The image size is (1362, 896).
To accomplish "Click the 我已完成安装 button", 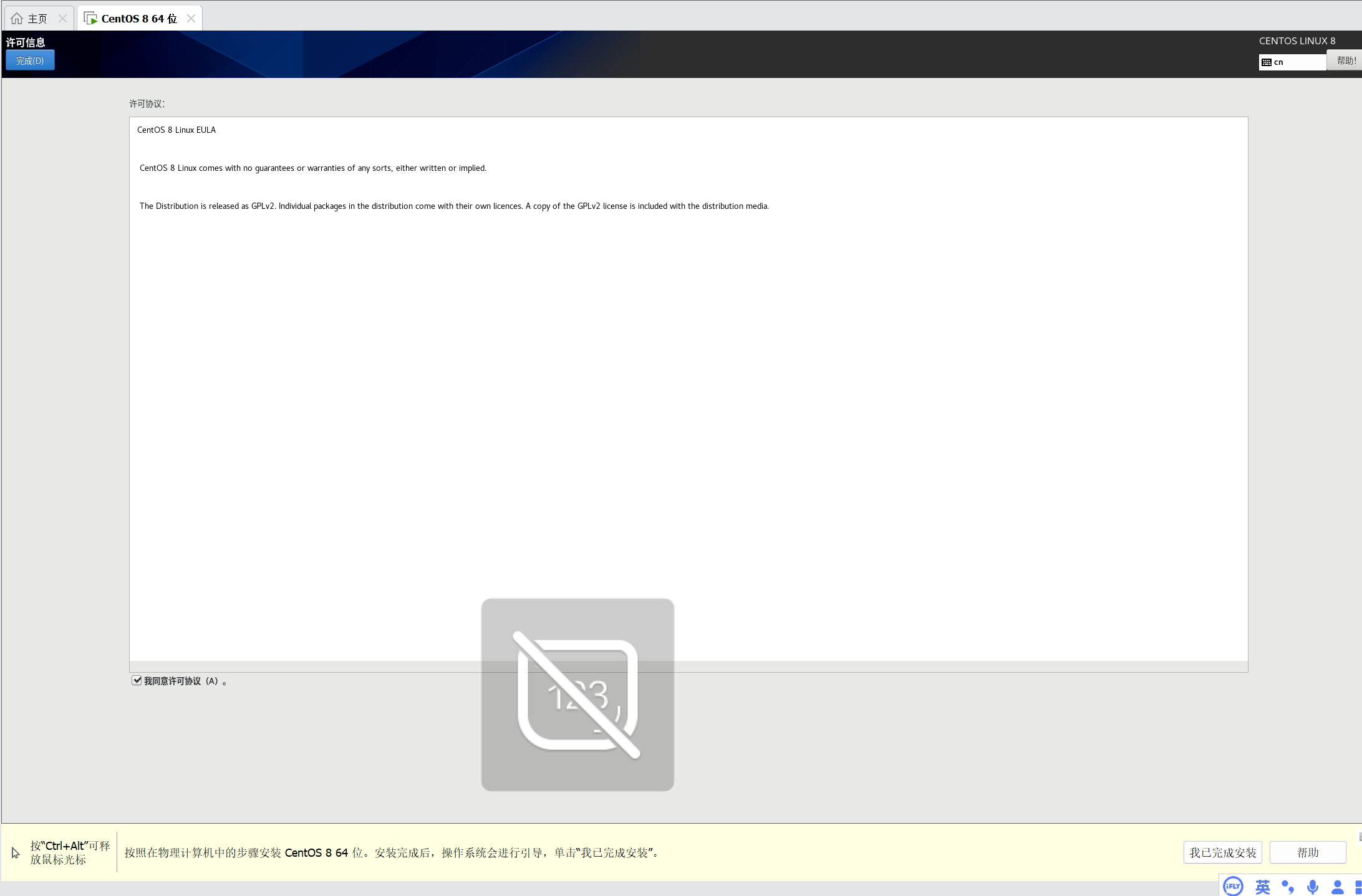I will click(x=1222, y=852).
